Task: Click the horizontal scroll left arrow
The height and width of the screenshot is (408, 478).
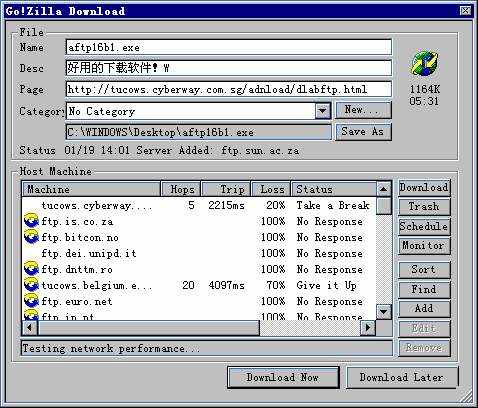Action: tap(30, 327)
